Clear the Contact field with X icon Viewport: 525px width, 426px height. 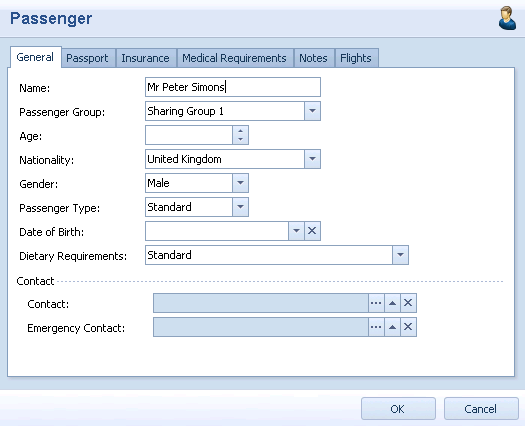click(x=408, y=303)
